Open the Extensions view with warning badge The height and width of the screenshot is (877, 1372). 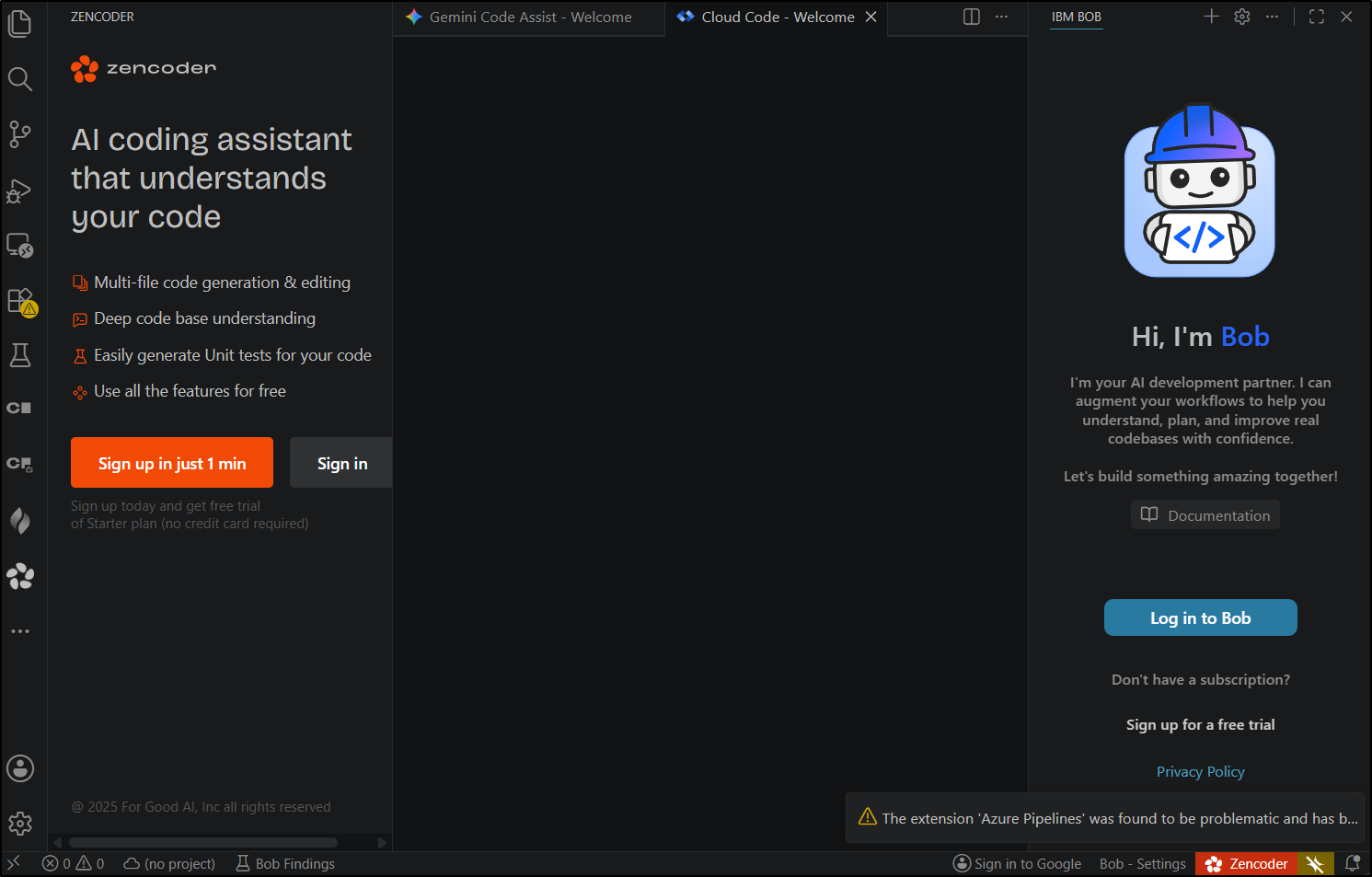coord(20,301)
